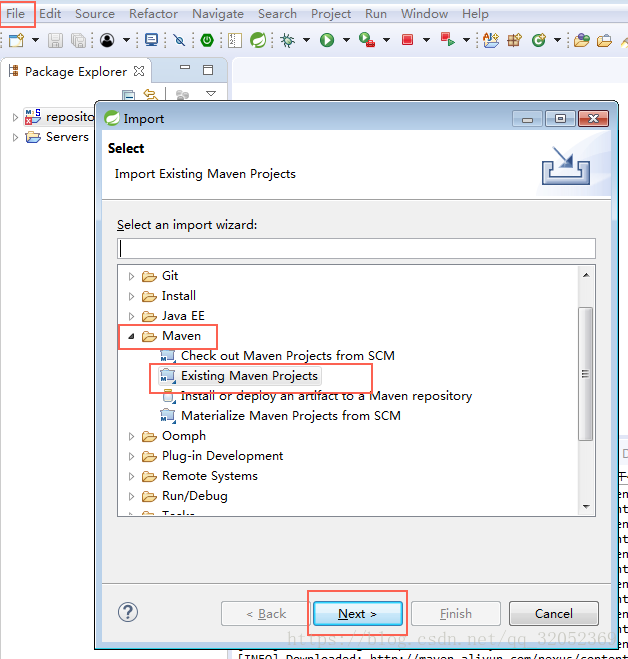Screen dimensions: 628x659
Task: Select Materialize Maven Projects from SCM
Action: click(x=290, y=416)
